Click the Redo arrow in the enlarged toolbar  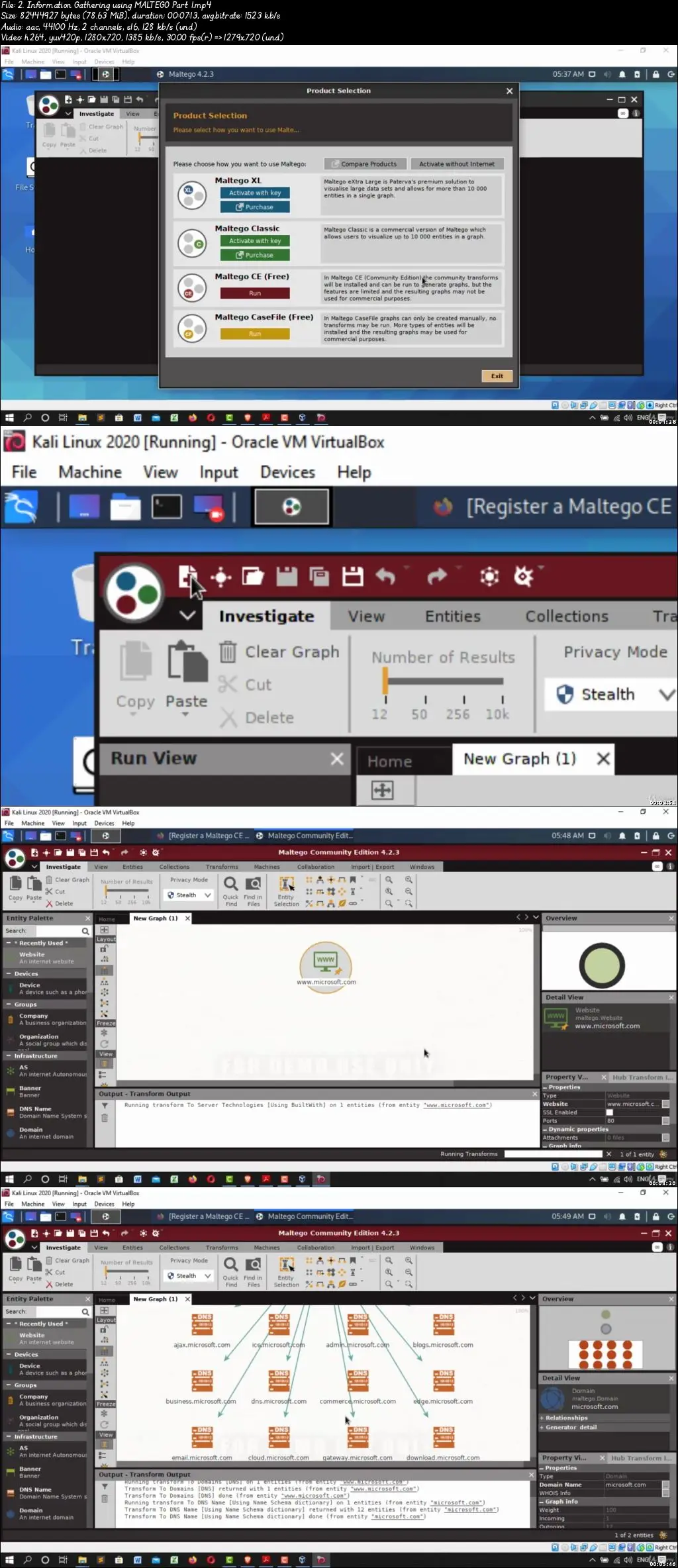point(437,576)
